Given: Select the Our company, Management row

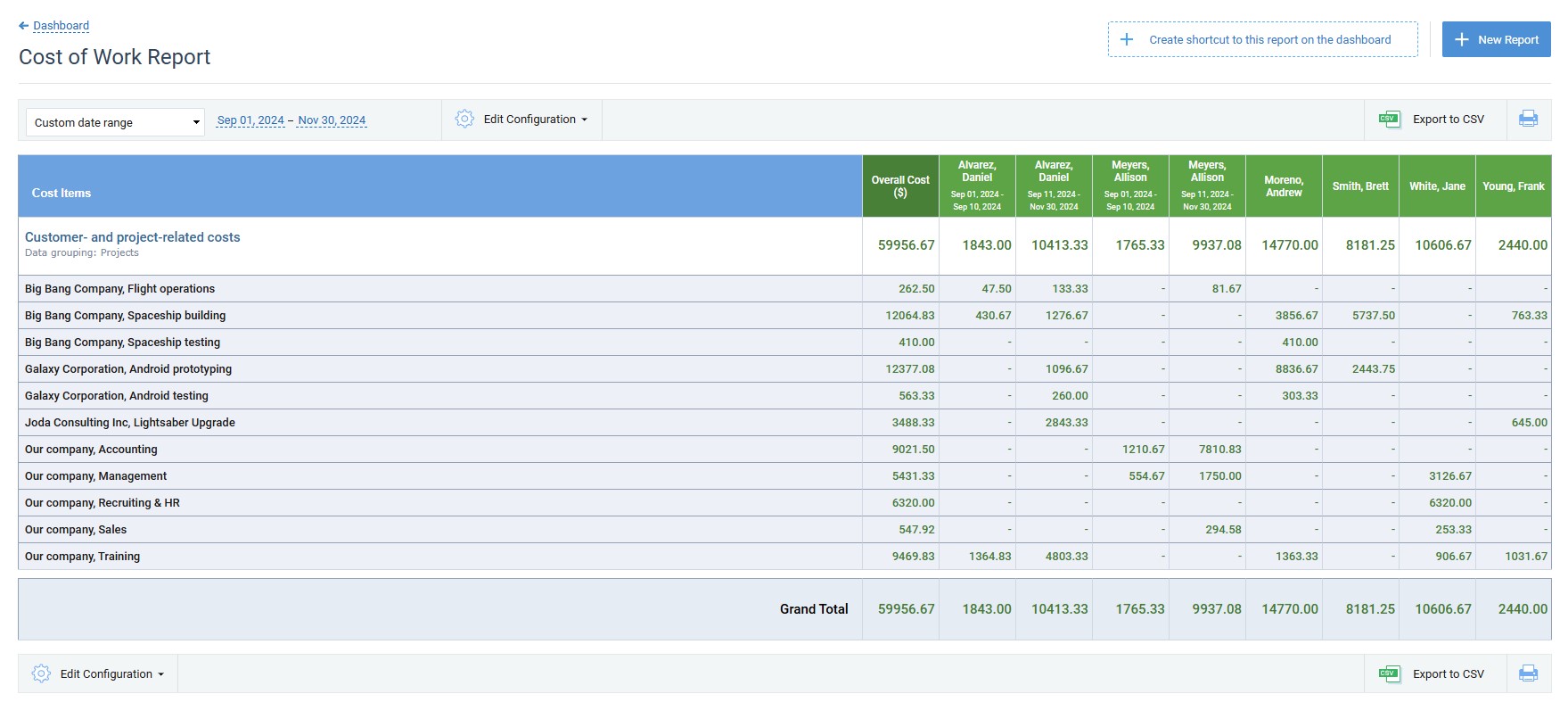Looking at the screenshot, I should tap(784, 476).
